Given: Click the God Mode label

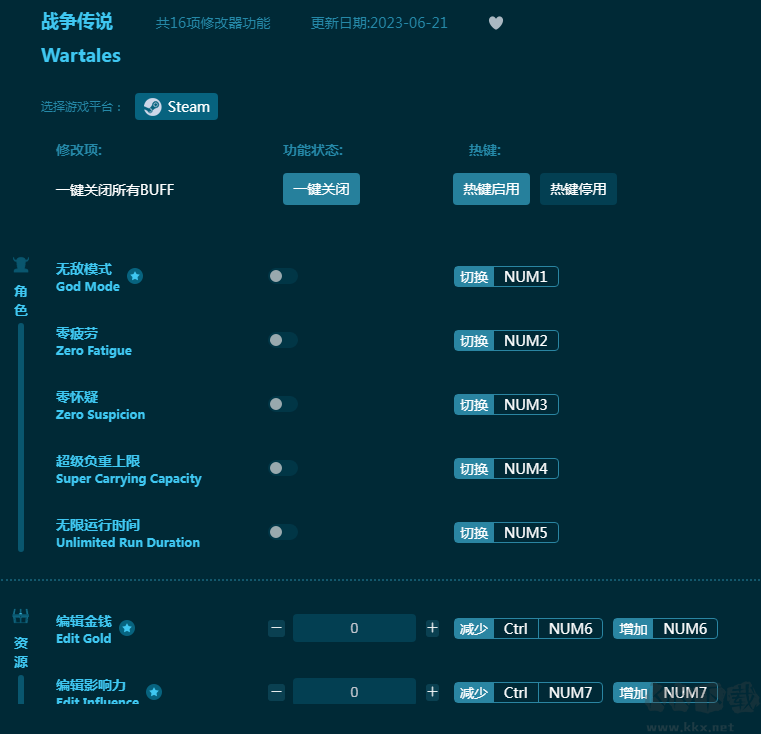Looking at the screenshot, I should point(88,277).
